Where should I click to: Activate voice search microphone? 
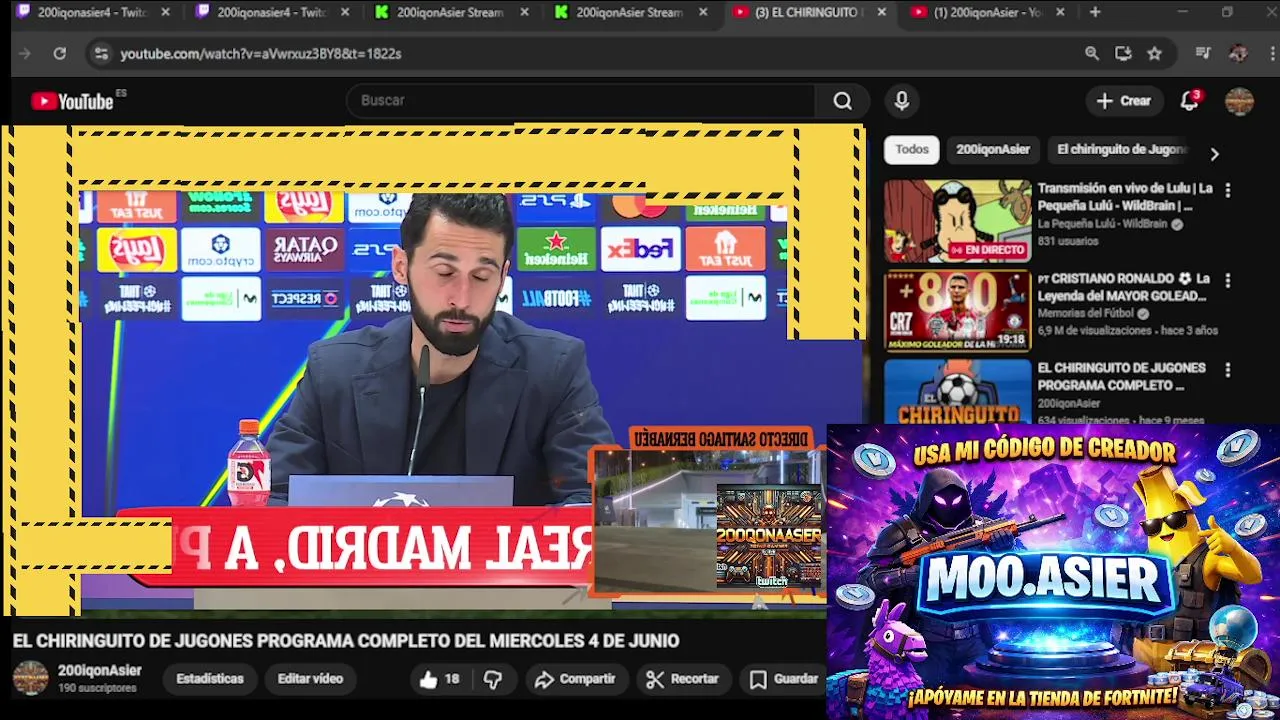[901, 101]
